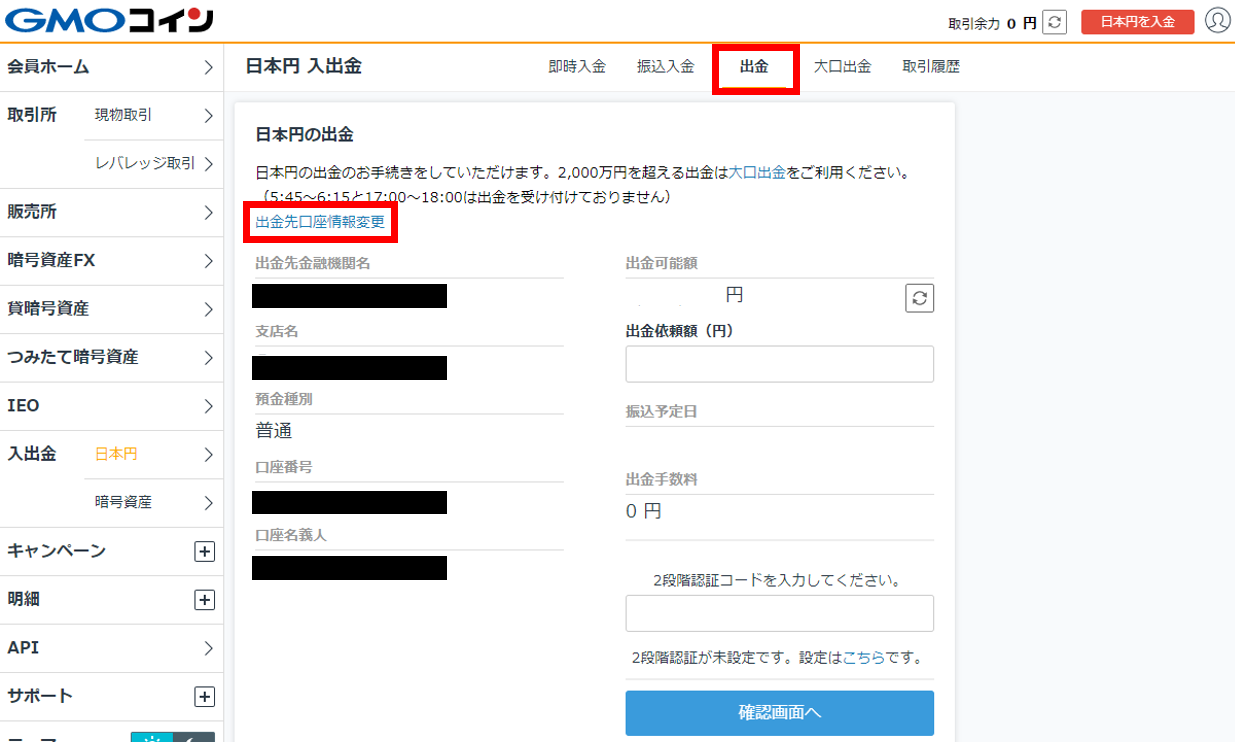Screen dimensions: 1235x742
Task: Open 貸暗号資産 in the sidebar
Action: point(111,309)
